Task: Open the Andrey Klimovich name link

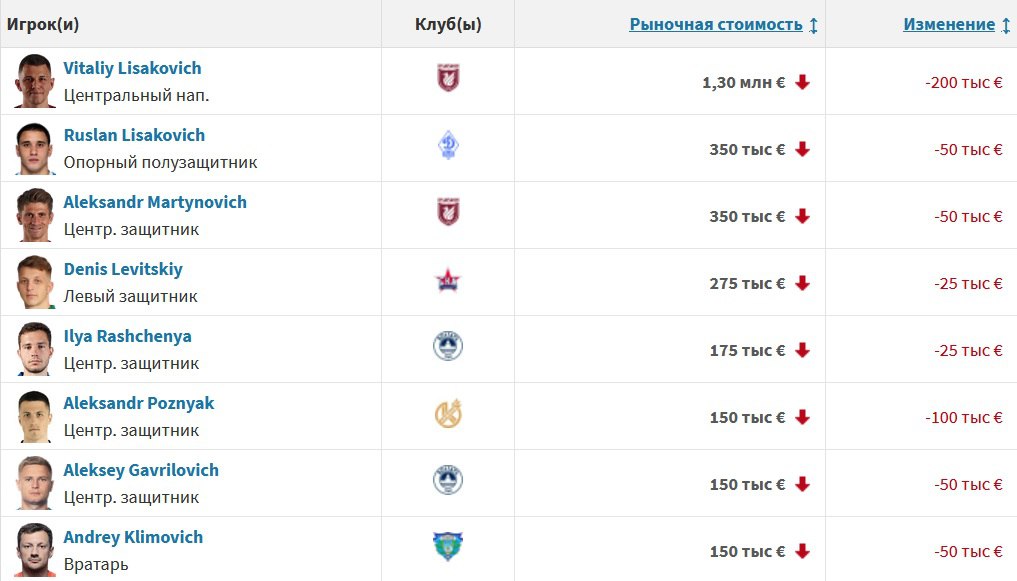Action: pos(133,537)
